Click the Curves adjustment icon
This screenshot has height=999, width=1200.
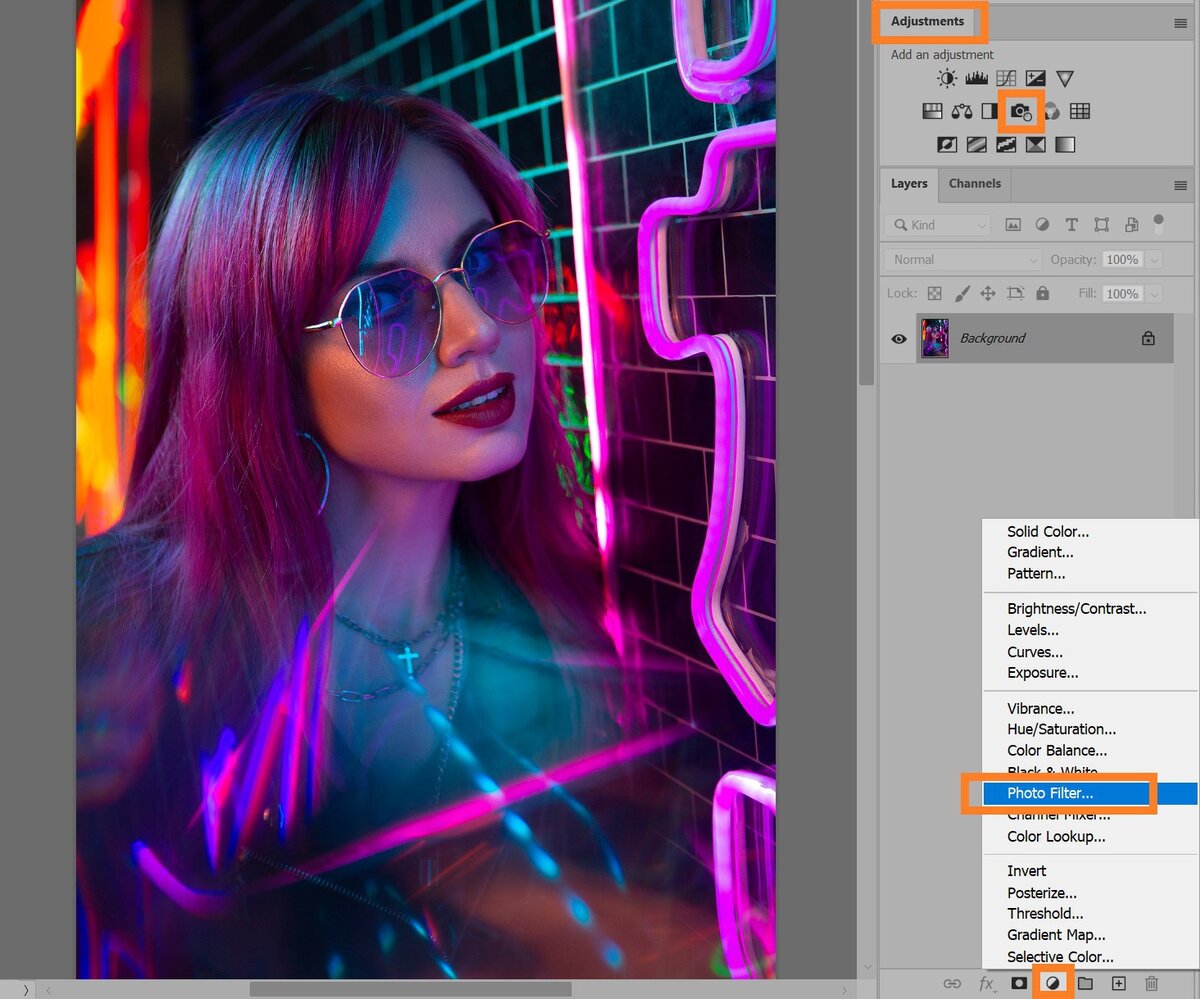(x=1006, y=78)
